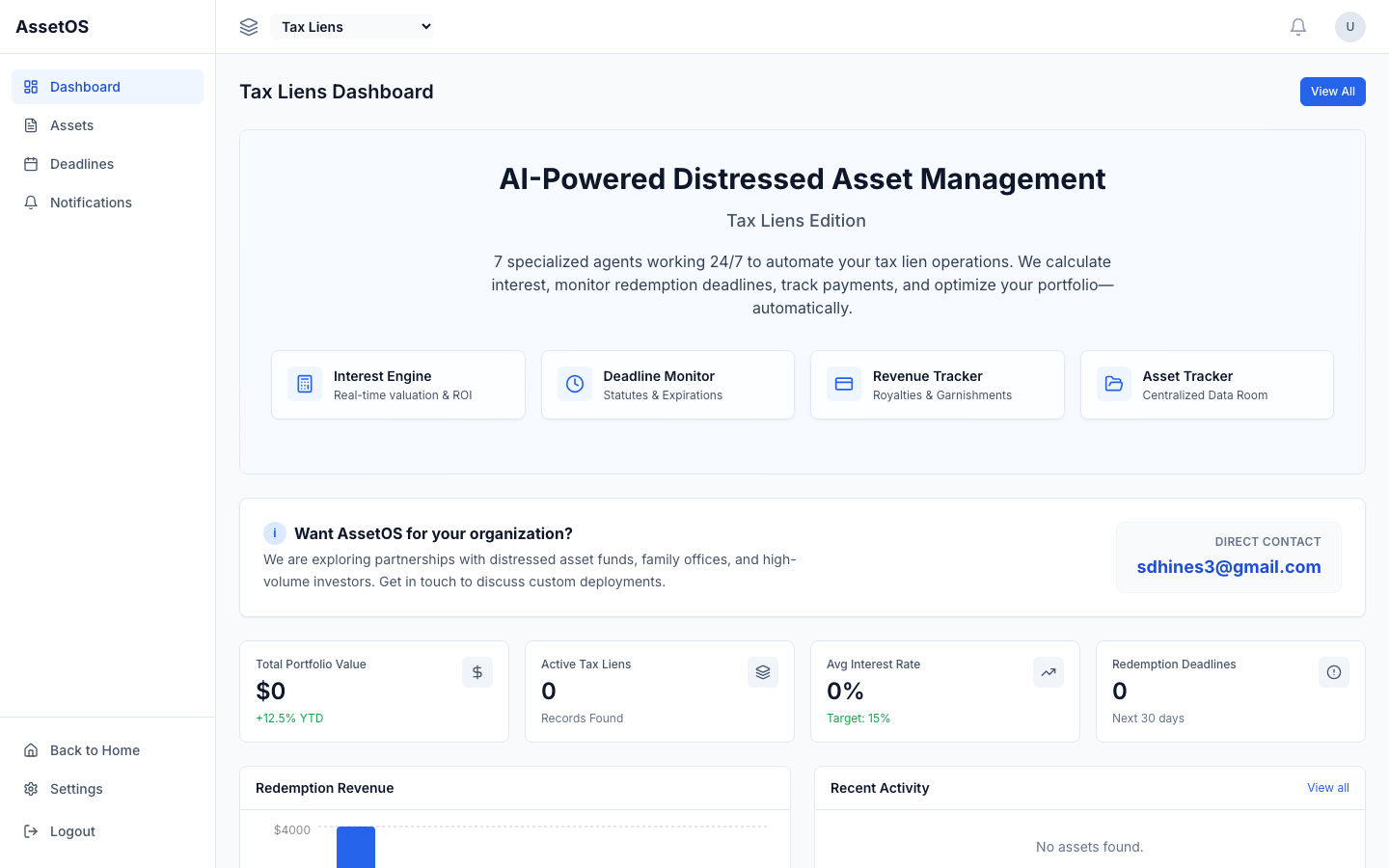Go to Dashboard in the sidebar
This screenshot has width=1389, height=868.
[107, 87]
